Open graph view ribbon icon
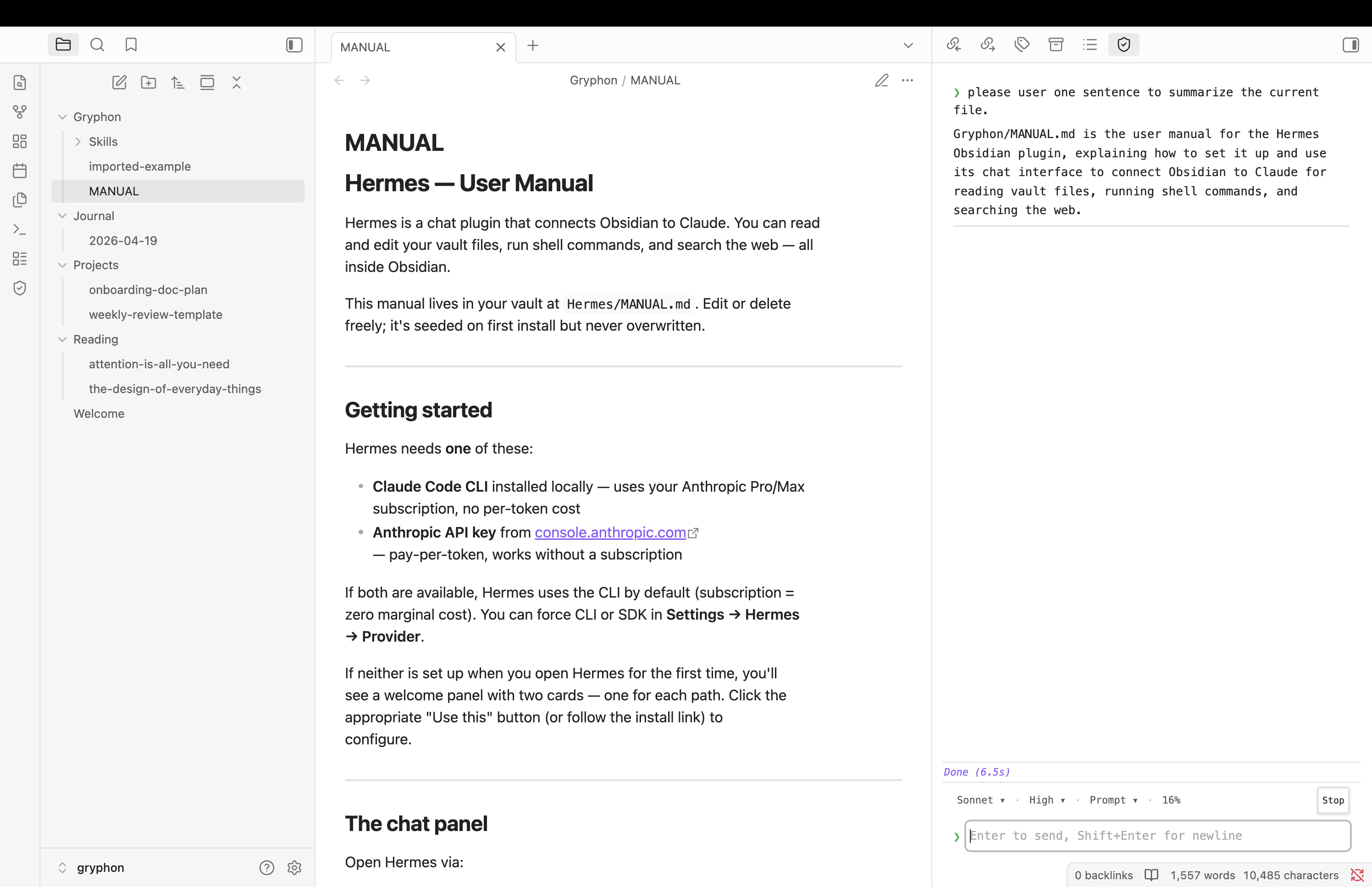 20,112
